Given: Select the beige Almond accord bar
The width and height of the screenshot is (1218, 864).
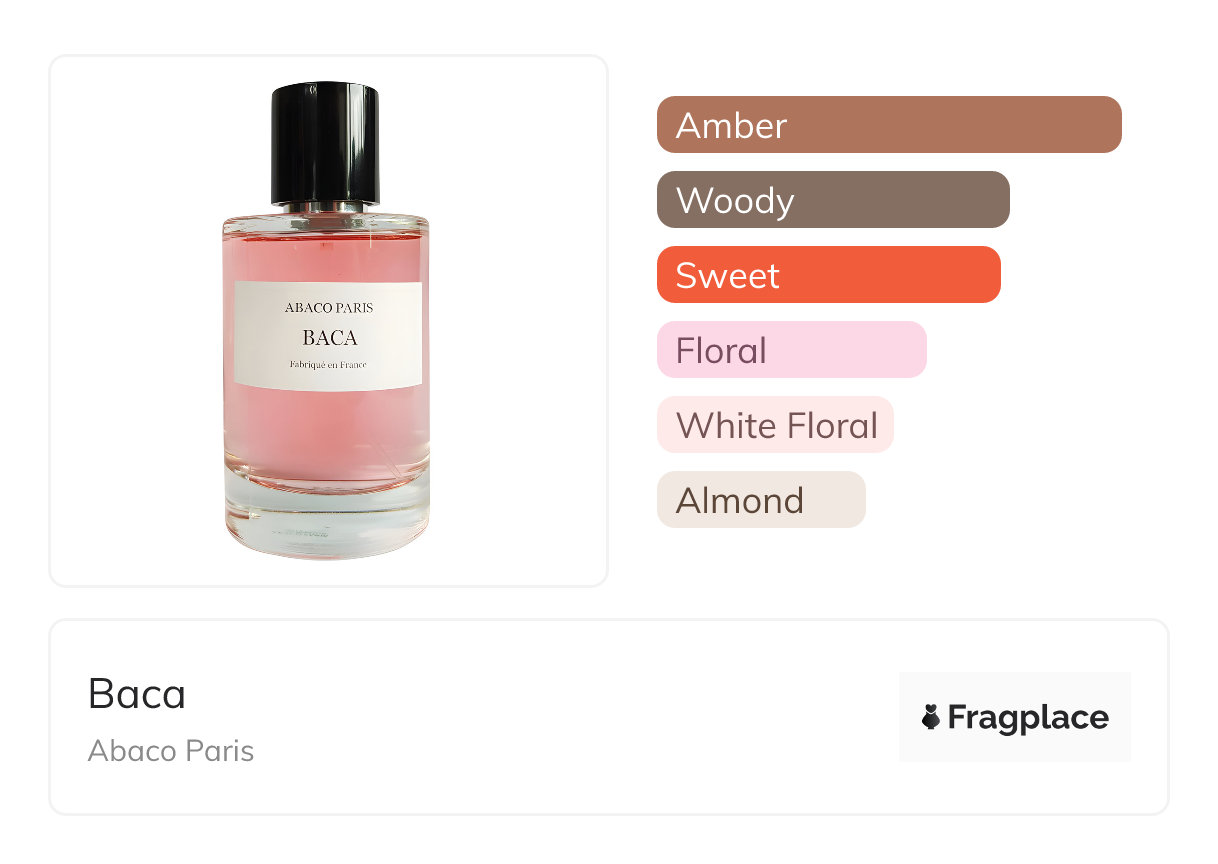Looking at the screenshot, I should coord(761,500).
